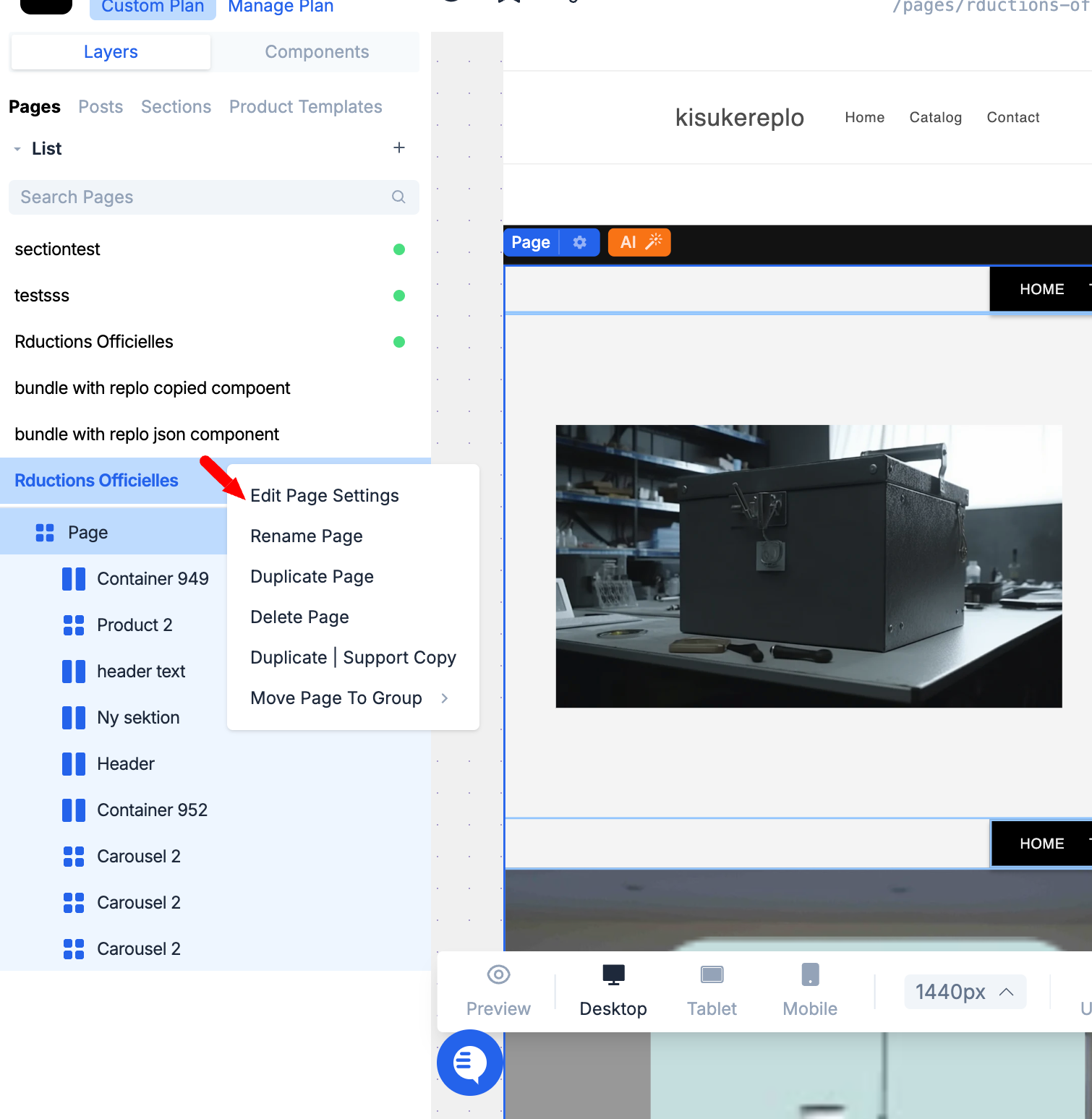Click the Preview eye icon
This screenshot has height=1119, width=1092.
point(498,975)
